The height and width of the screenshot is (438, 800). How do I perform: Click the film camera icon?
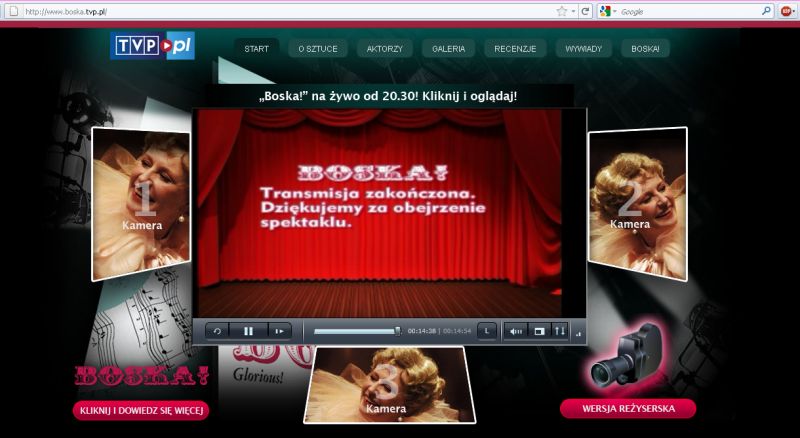[628, 356]
